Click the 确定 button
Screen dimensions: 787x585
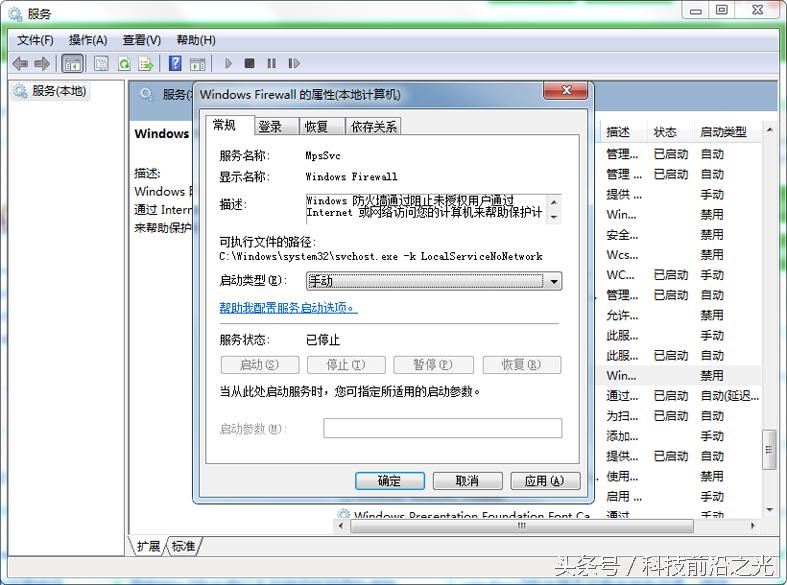389,481
